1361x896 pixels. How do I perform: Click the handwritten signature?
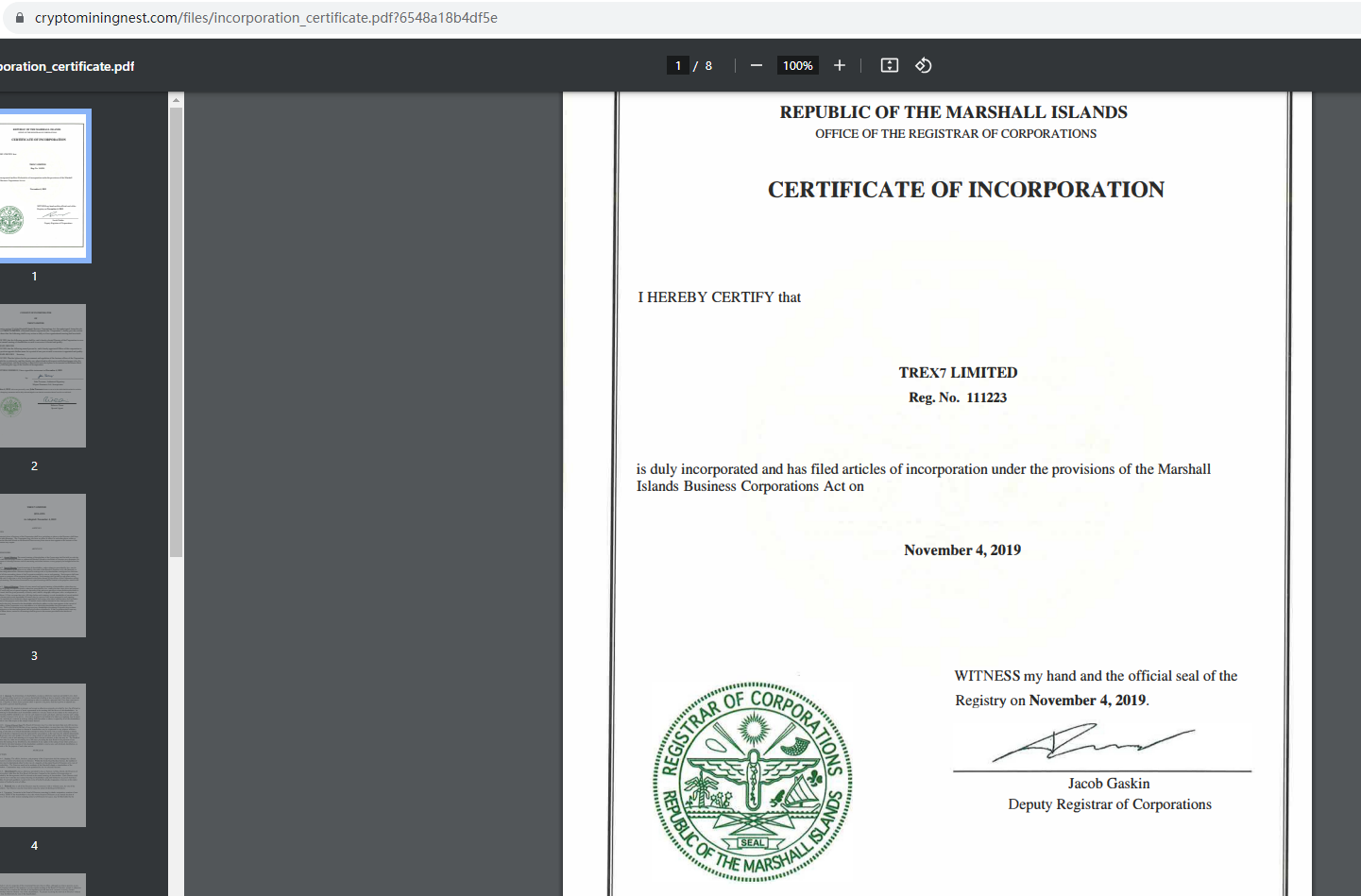[1094, 743]
